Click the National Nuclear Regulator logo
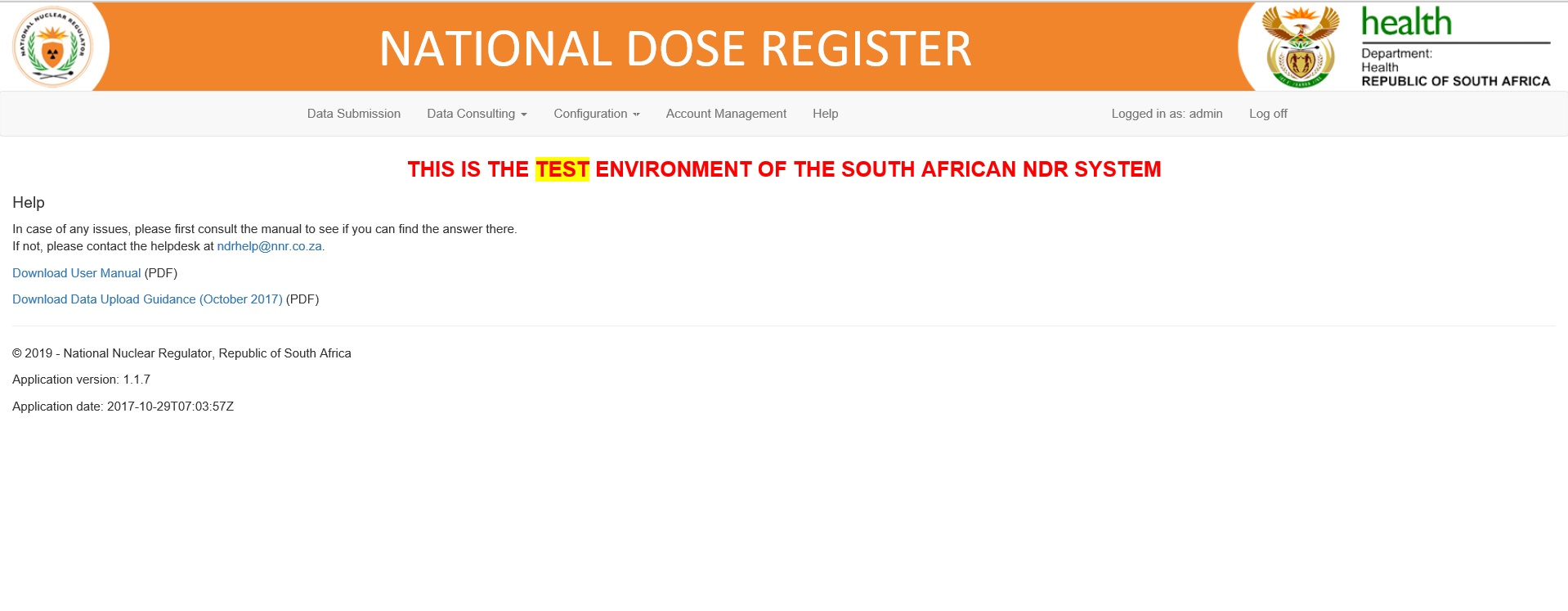The width and height of the screenshot is (1568, 611). point(52,47)
